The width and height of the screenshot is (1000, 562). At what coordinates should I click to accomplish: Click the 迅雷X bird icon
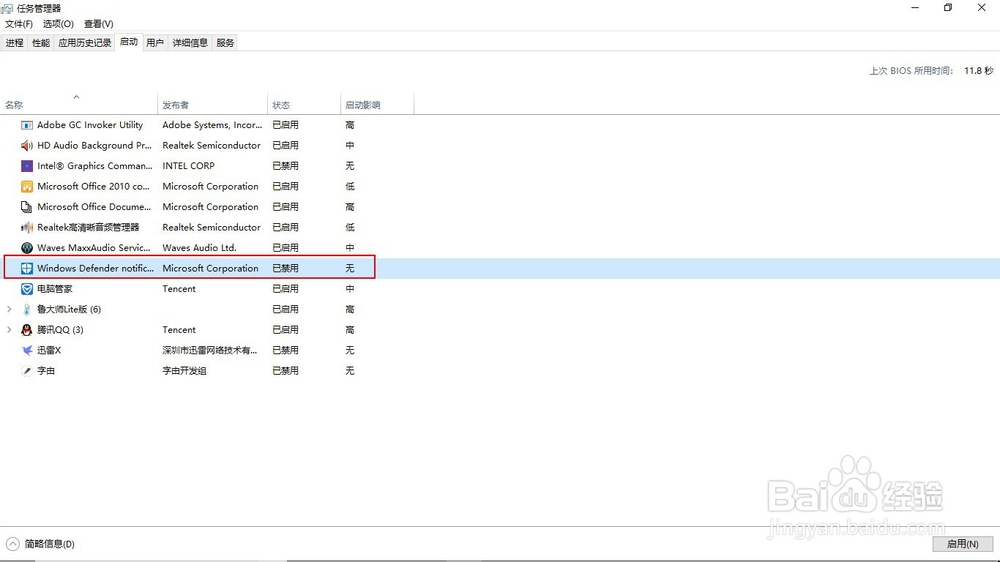point(27,350)
